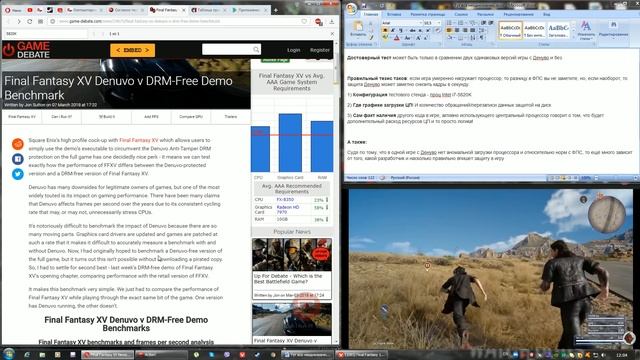The image size is (640, 360).
Task: Open the Ссылки ribbon tab in Word
Action: 461,14
